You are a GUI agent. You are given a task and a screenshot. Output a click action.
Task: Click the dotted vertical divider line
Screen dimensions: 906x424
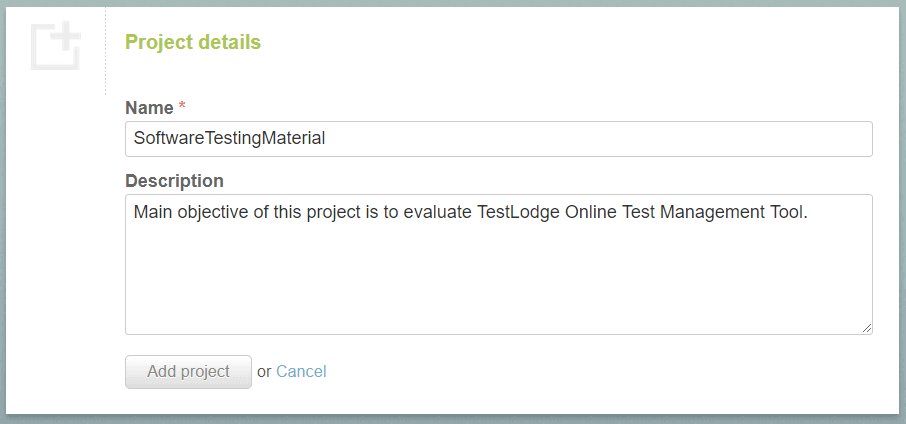[106, 51]
